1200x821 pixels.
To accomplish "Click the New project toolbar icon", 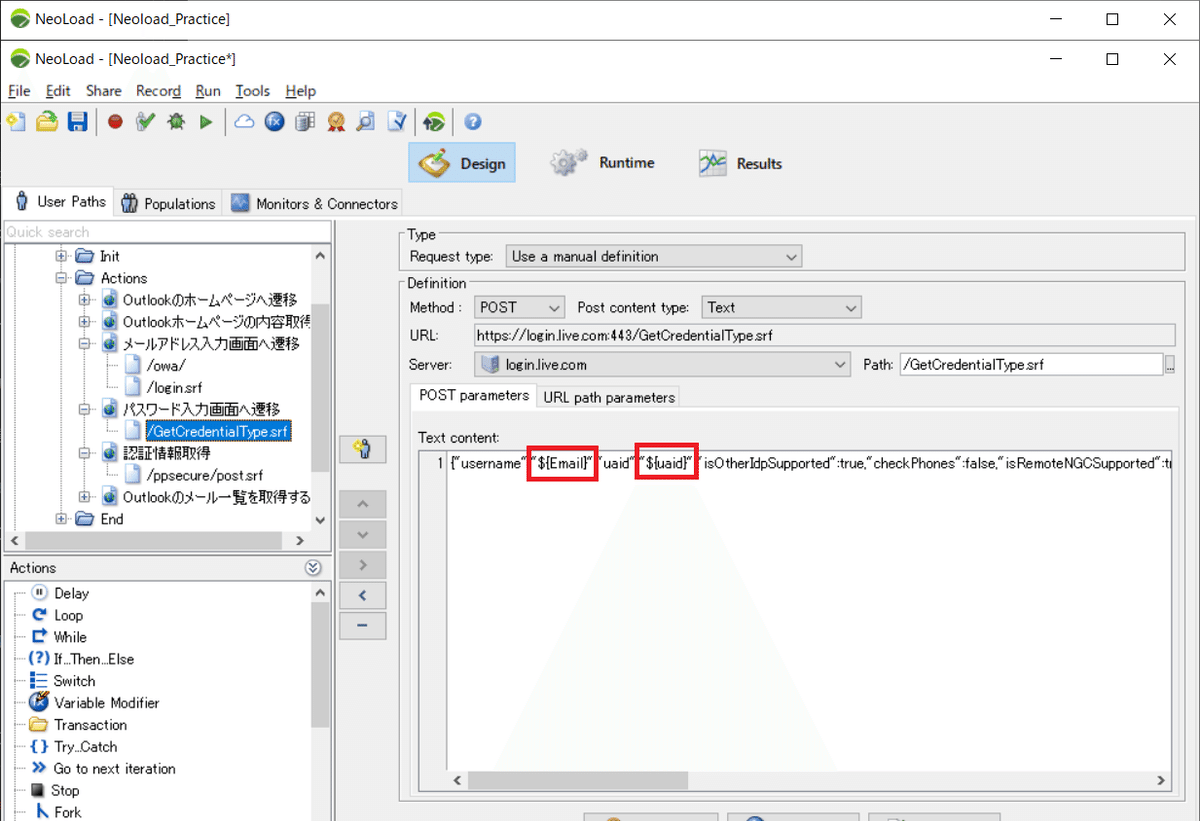I will pyautogui.click(x=16, y=122).
